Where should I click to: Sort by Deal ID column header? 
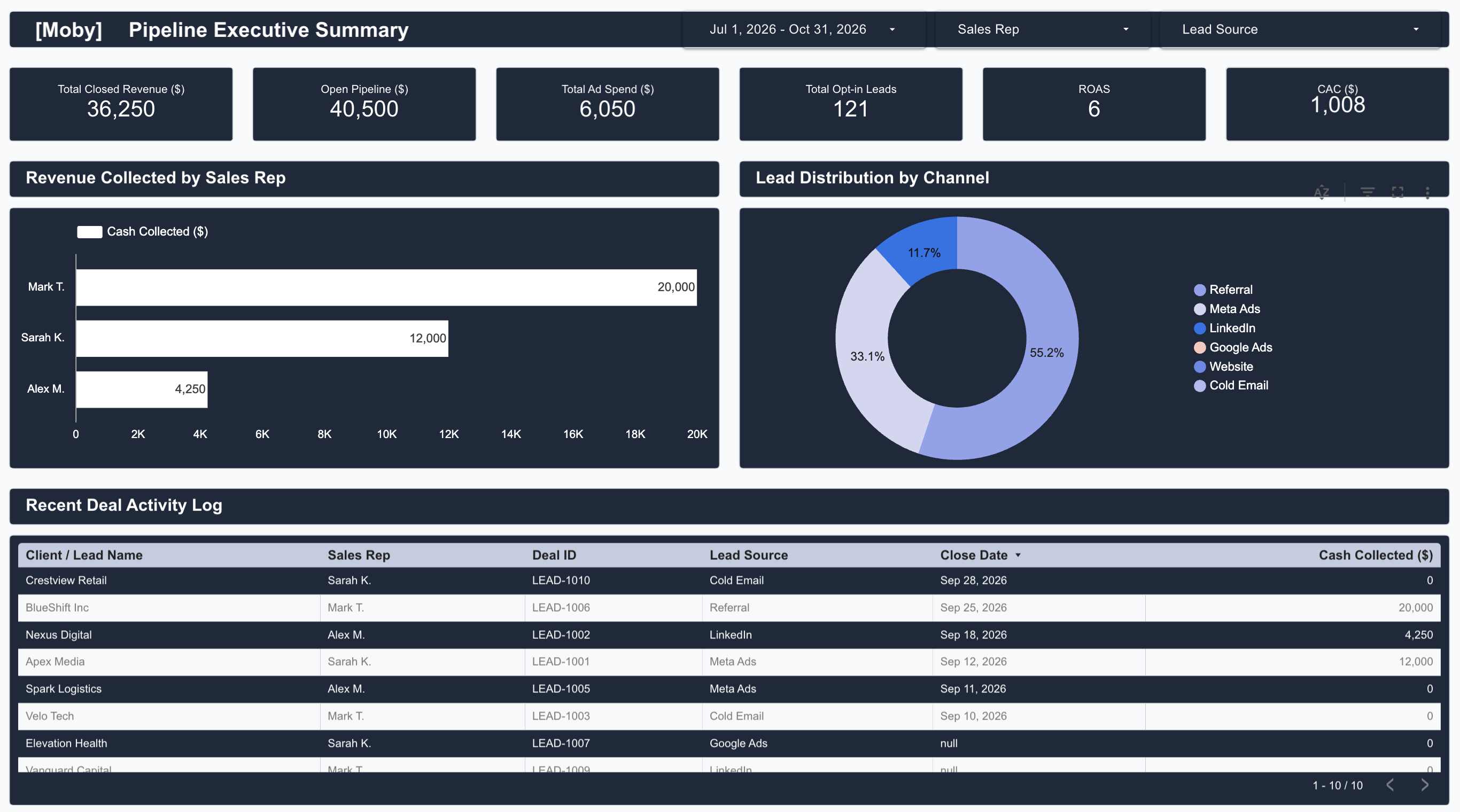pos(554,555)
